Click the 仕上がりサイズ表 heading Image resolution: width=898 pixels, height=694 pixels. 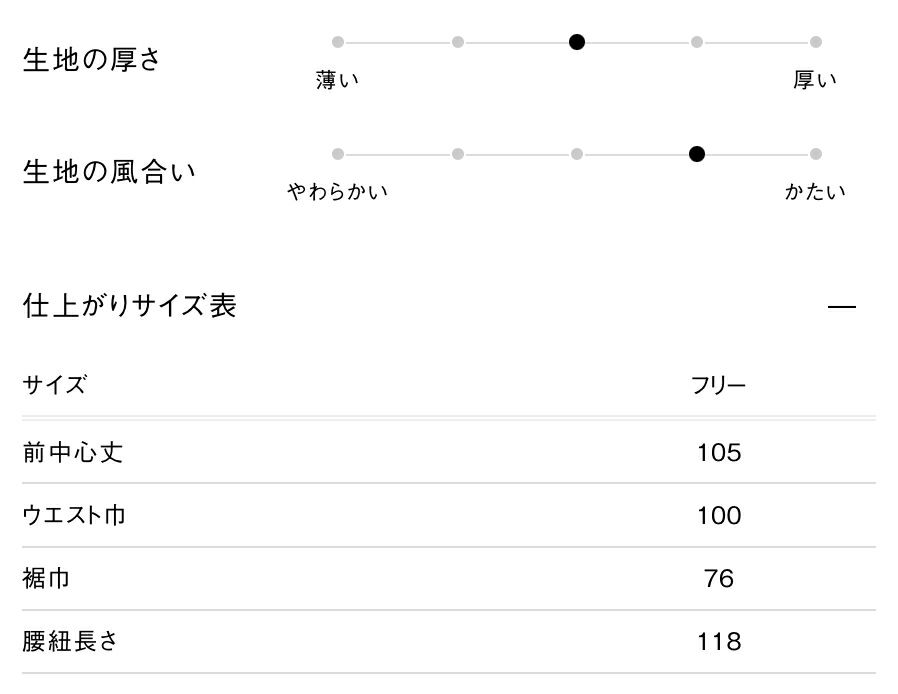[129, 306]
